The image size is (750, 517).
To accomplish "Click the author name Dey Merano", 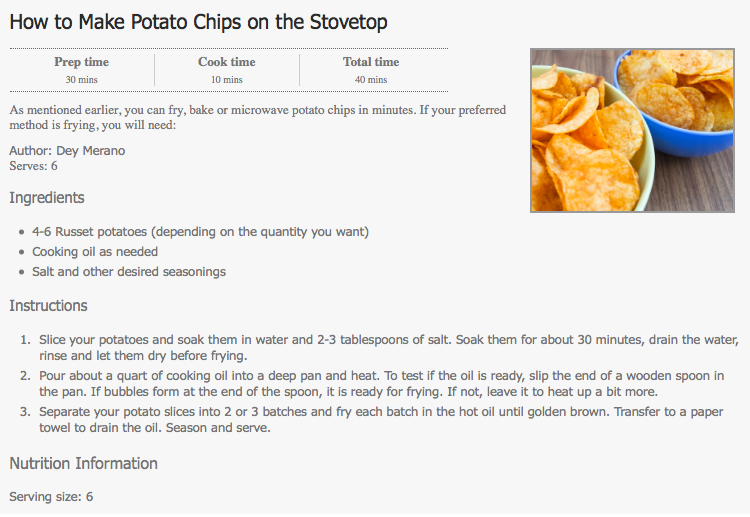I will [x=90, y=151].
